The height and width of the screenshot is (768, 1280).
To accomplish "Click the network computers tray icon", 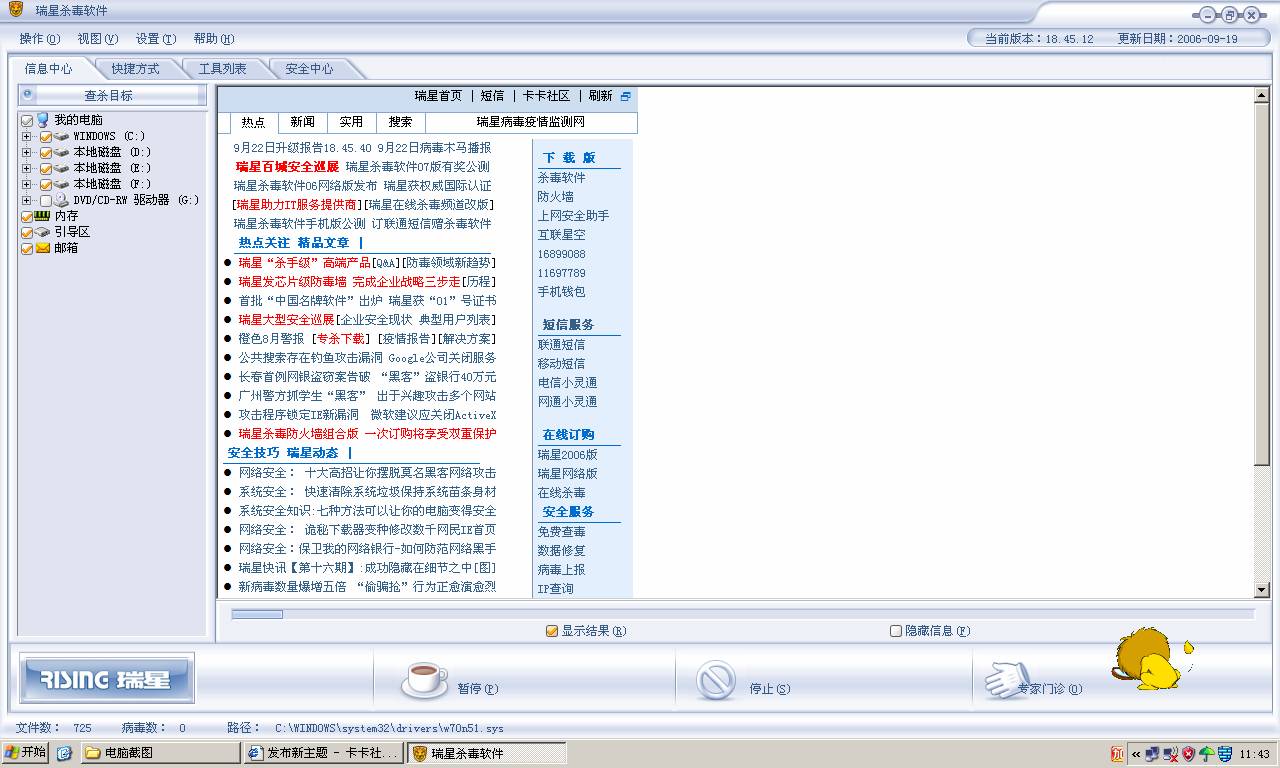I will pos(1152,754).
